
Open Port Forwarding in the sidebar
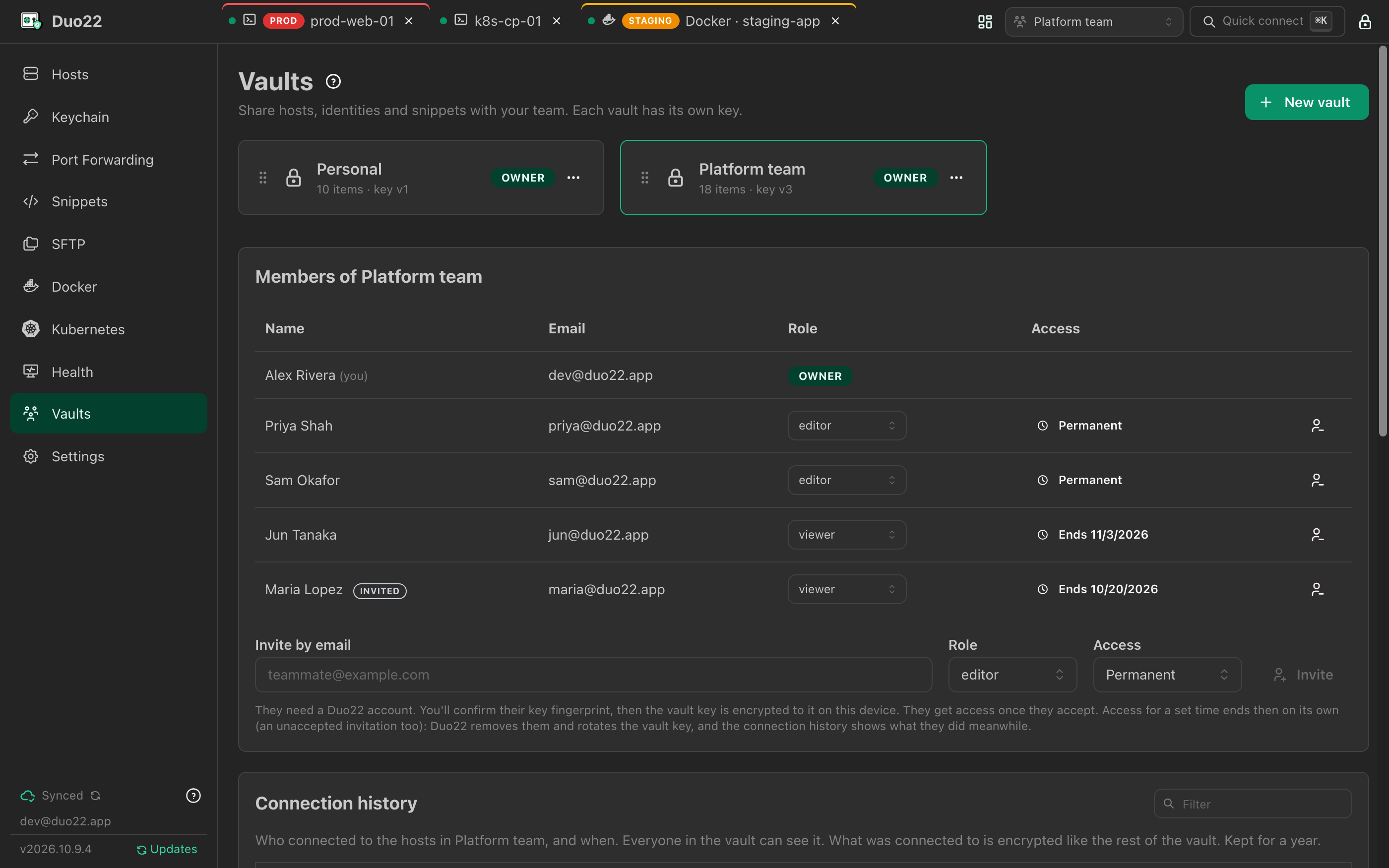point(109,160)
